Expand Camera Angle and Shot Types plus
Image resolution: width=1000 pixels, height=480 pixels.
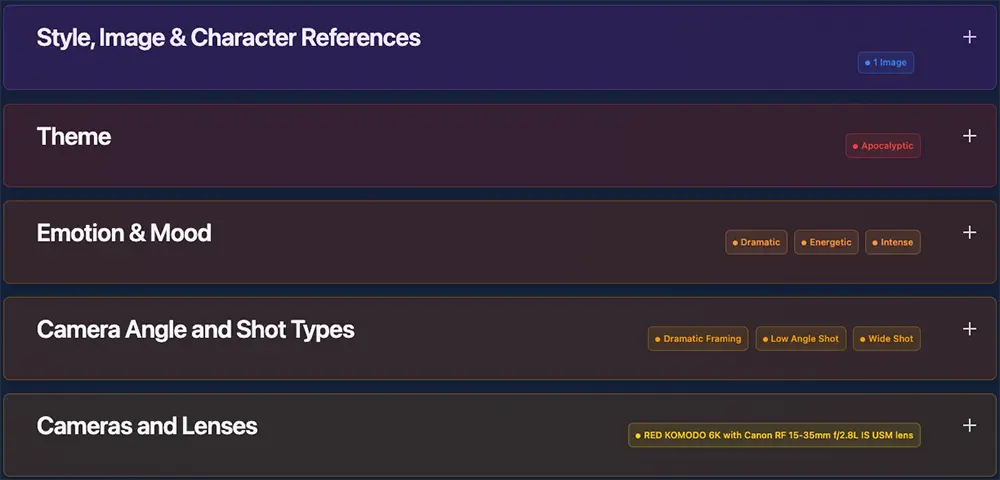[969, 329]
